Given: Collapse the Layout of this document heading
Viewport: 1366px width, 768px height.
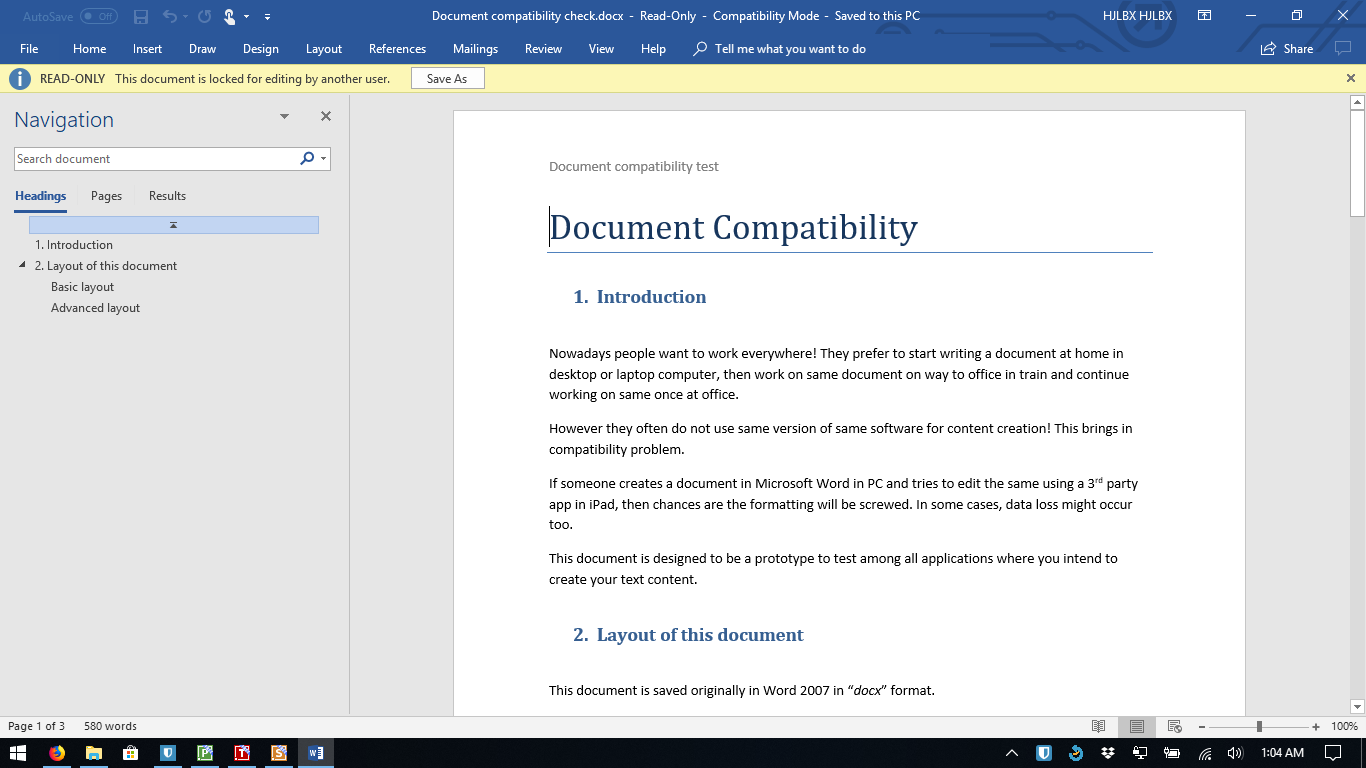Looking at the screenshot, I should point(23,266).
